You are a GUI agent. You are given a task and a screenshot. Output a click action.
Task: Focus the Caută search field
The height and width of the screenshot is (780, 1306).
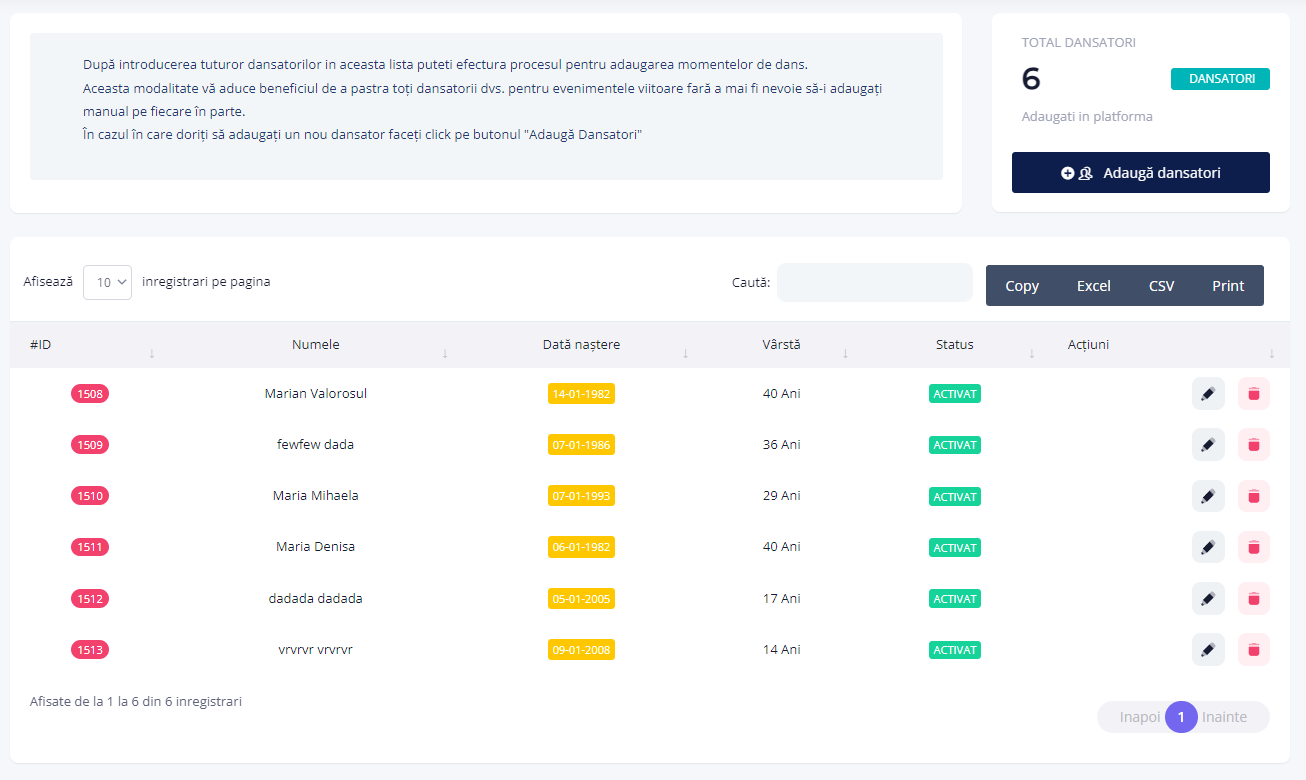coord(874,283)
